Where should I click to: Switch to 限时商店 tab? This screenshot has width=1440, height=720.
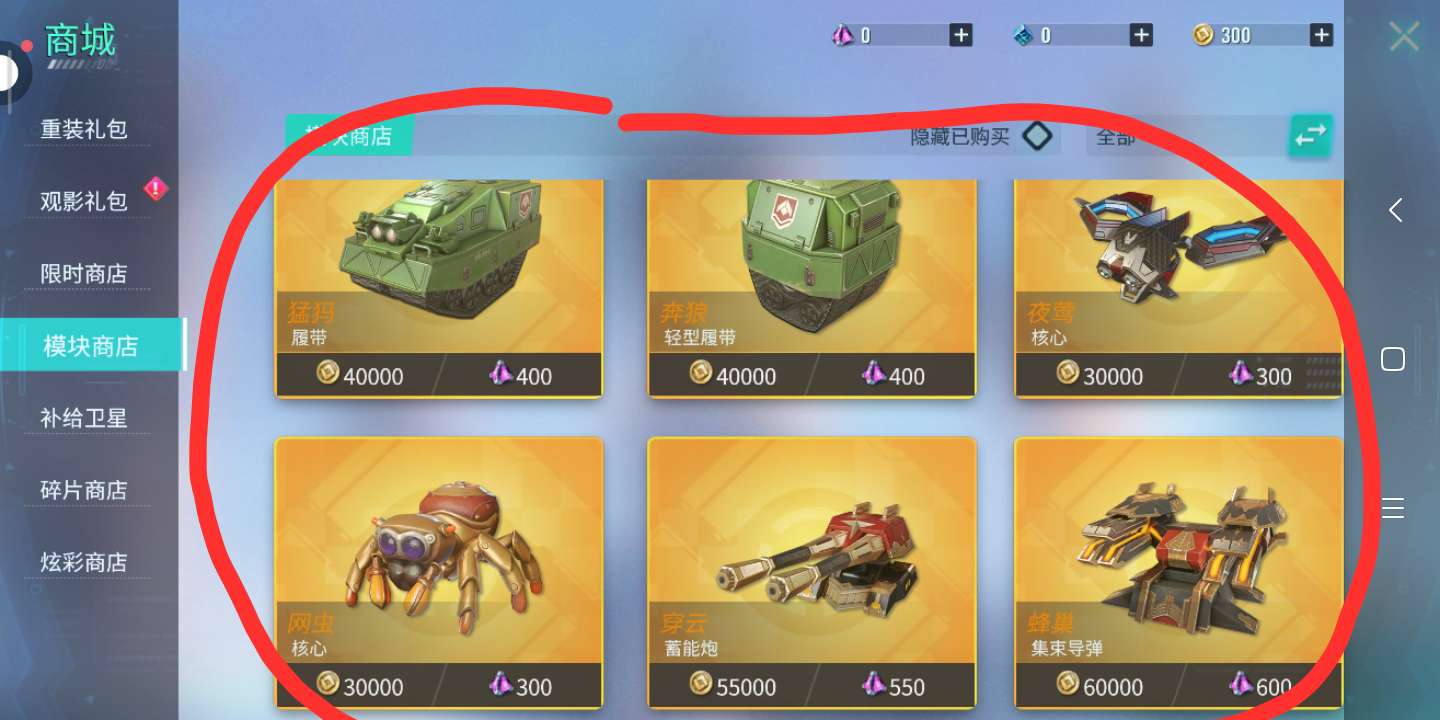click(84, 273)
